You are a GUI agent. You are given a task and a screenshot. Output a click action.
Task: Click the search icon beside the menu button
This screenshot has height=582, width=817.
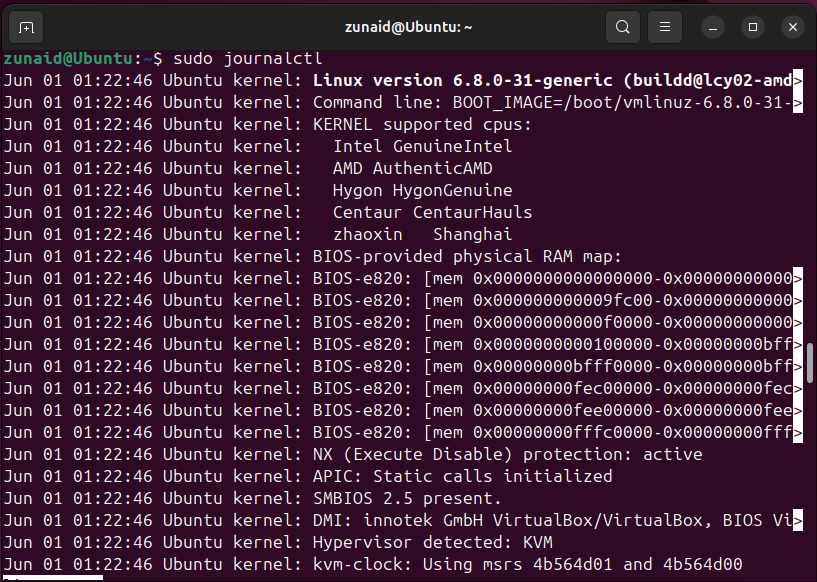pos(622,27)
